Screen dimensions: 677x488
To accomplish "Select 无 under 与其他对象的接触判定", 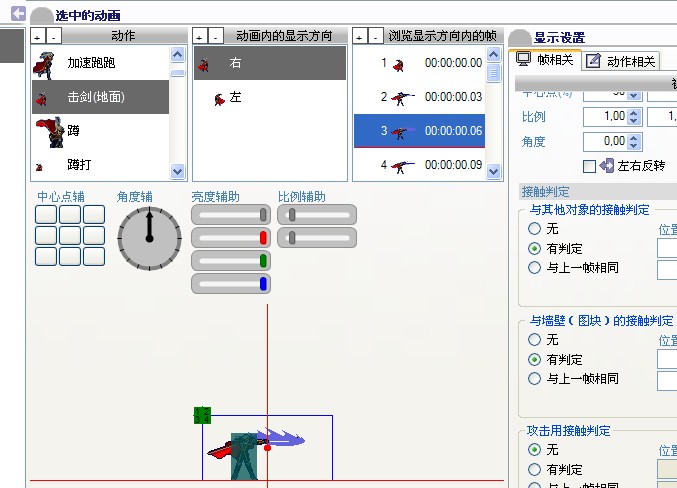I will click(535, 228).
